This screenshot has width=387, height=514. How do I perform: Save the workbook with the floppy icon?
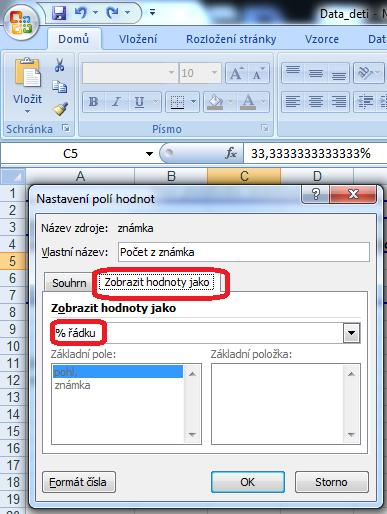pos(59,13)
